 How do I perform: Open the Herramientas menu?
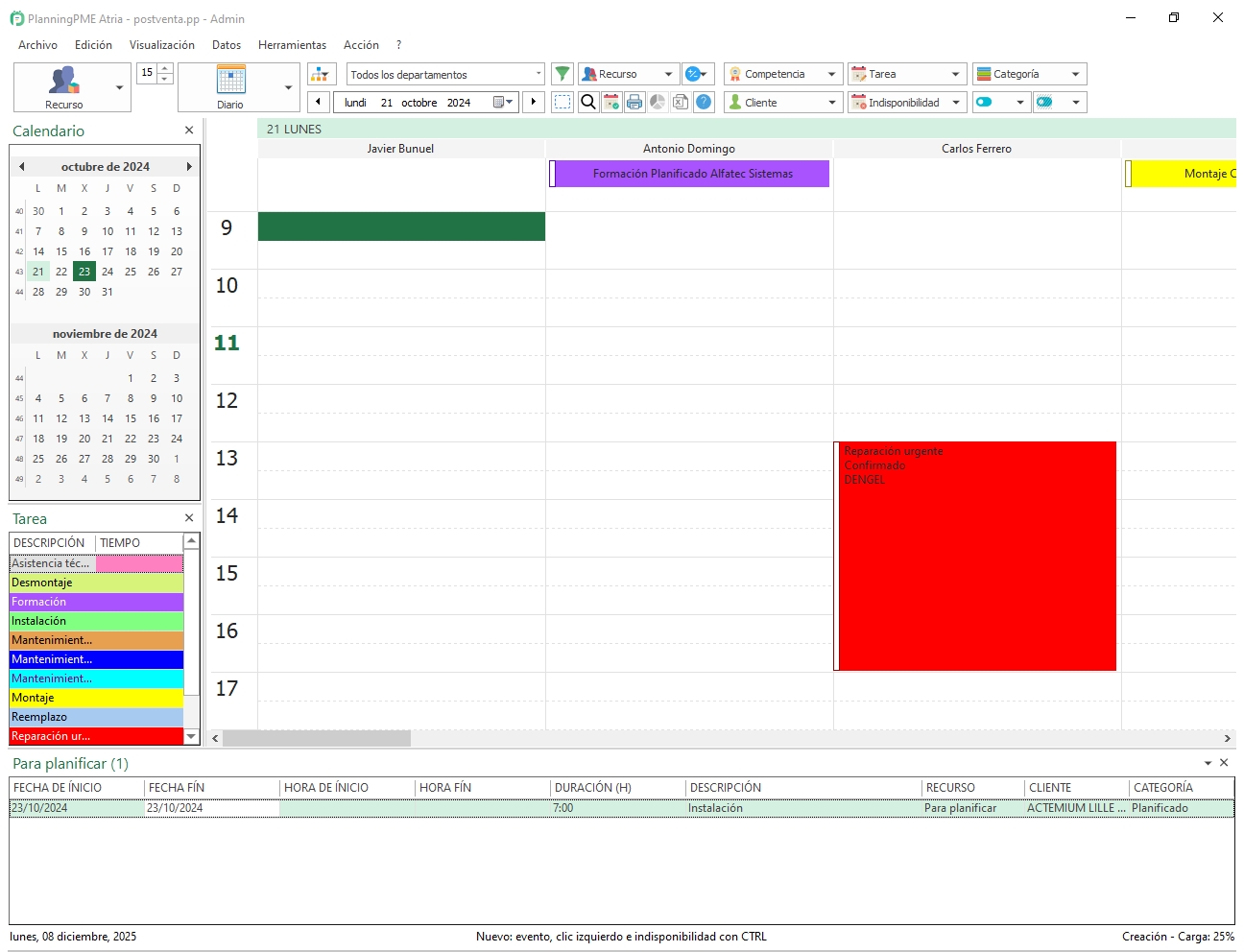(292, 44)
